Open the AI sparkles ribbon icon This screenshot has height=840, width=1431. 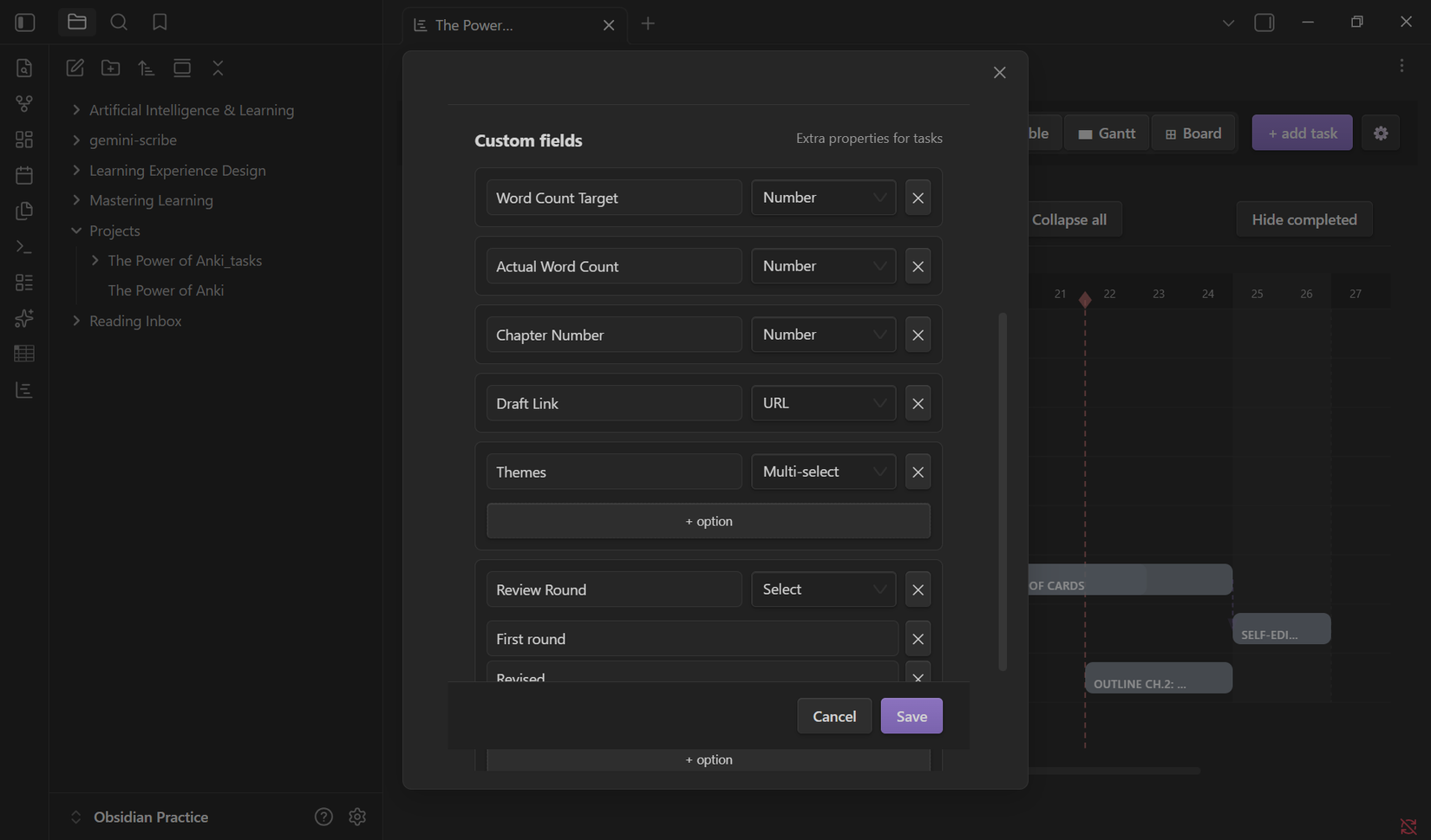[24, 318]
